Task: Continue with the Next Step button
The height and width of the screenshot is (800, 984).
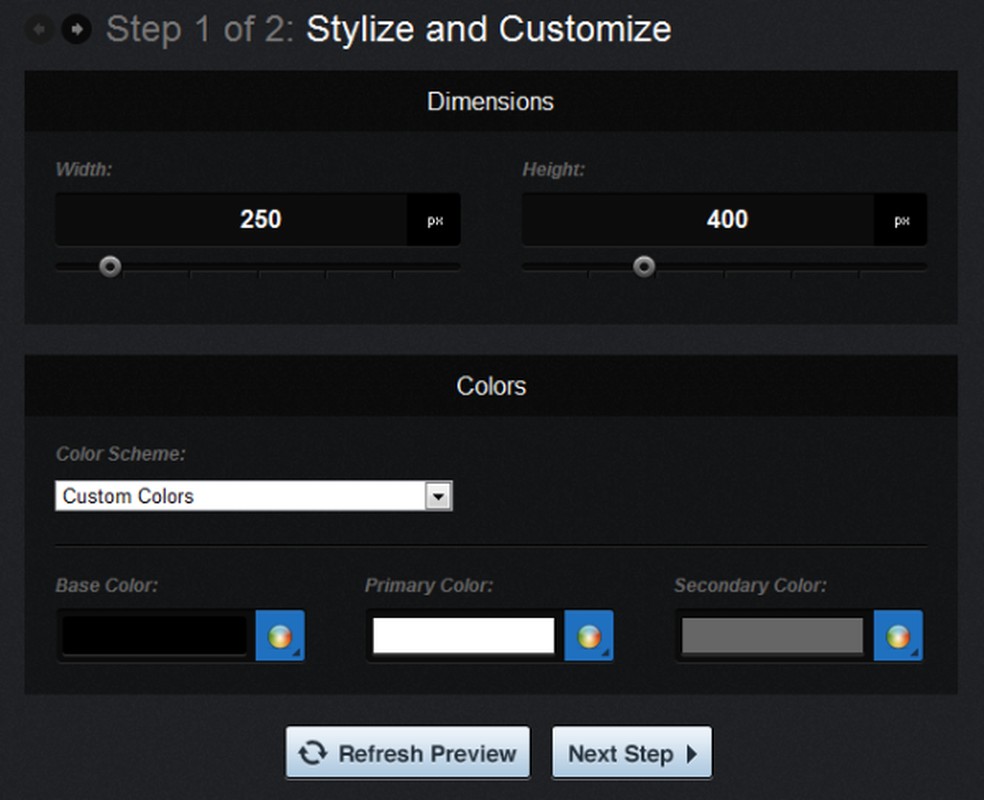Action: coord(631,753)
